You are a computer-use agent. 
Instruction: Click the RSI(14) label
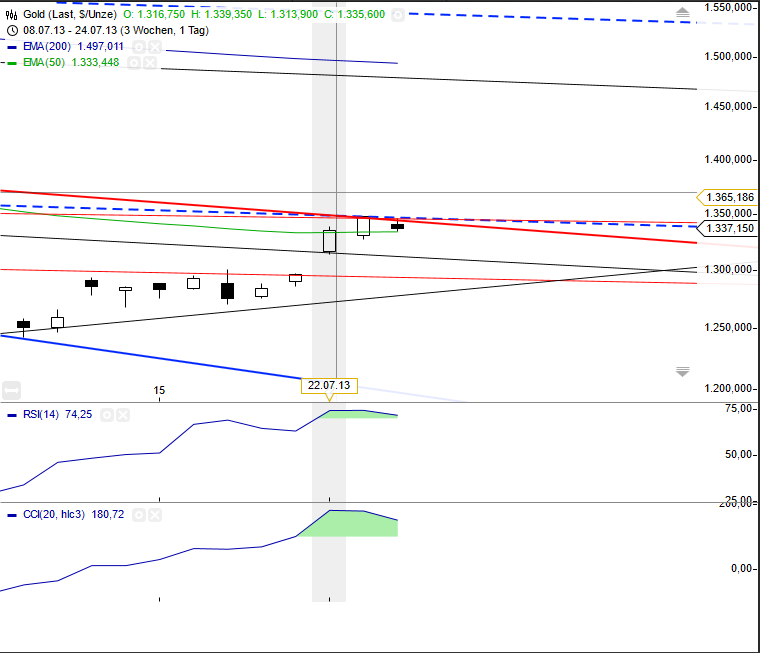click(41, 414)
